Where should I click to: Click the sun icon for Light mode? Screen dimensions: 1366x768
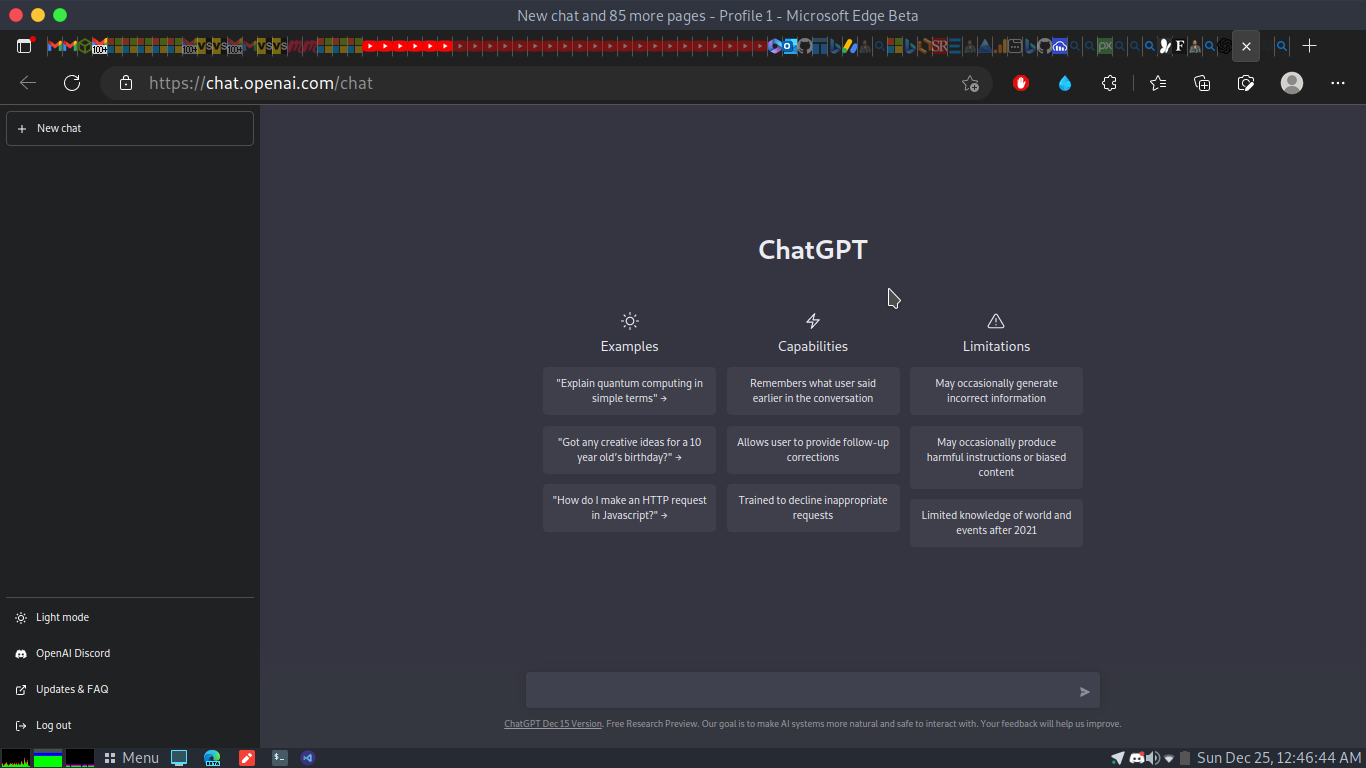pyautogui.click(x=21, y=618)
